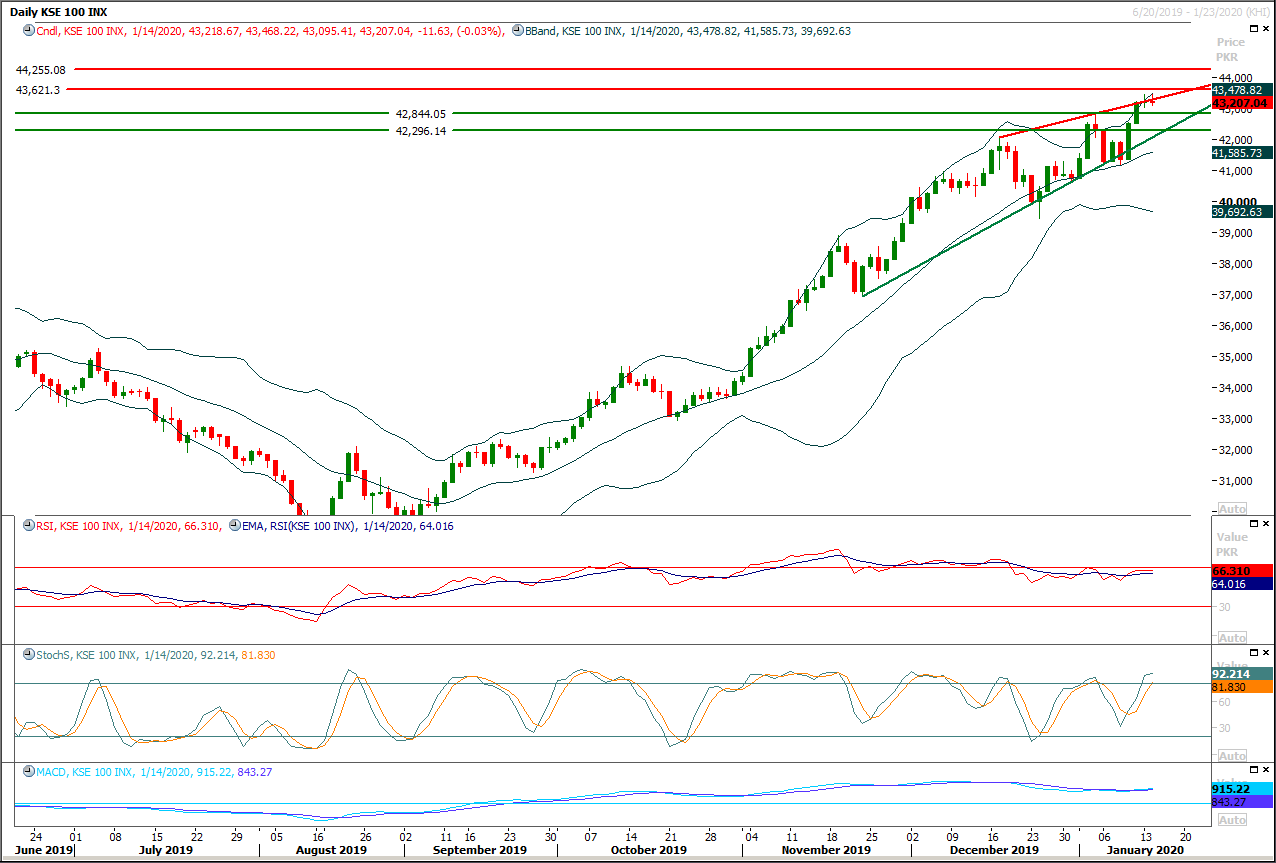Click the 41,585.73 middle band price tag
The image size is (1276, 863).
point(1240,153)
